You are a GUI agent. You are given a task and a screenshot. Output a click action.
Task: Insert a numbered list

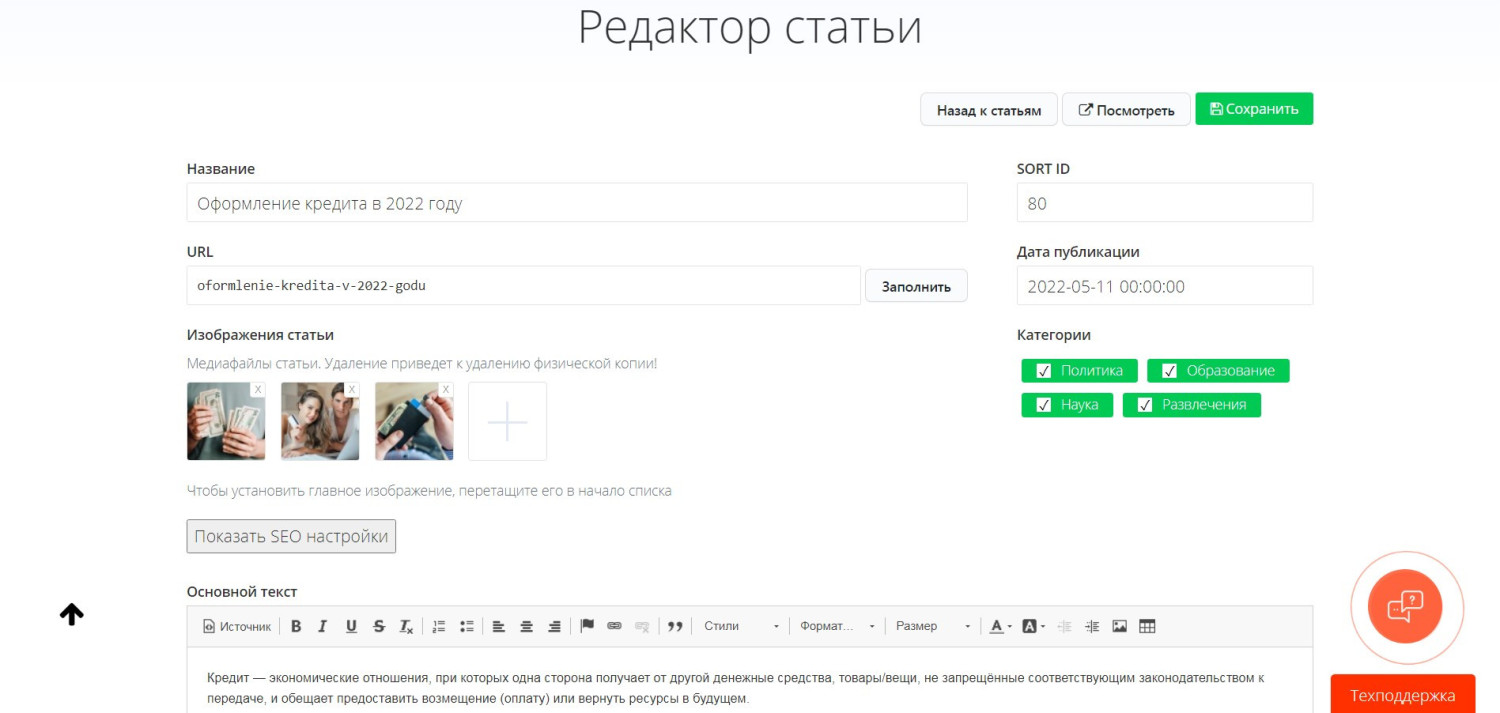point(438,626)
